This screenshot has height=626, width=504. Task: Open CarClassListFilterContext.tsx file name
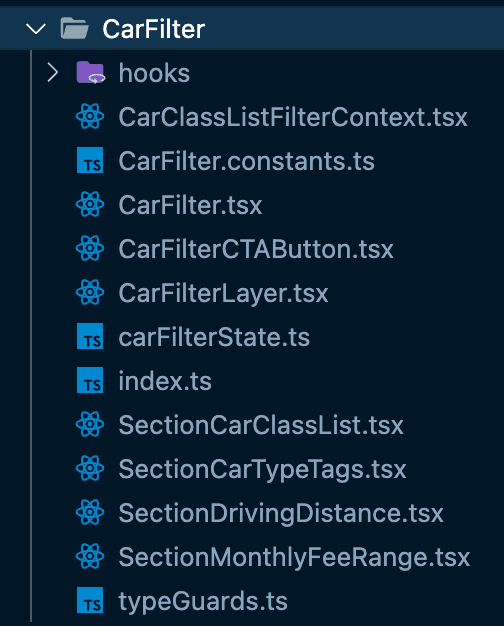tap(293, 117)
